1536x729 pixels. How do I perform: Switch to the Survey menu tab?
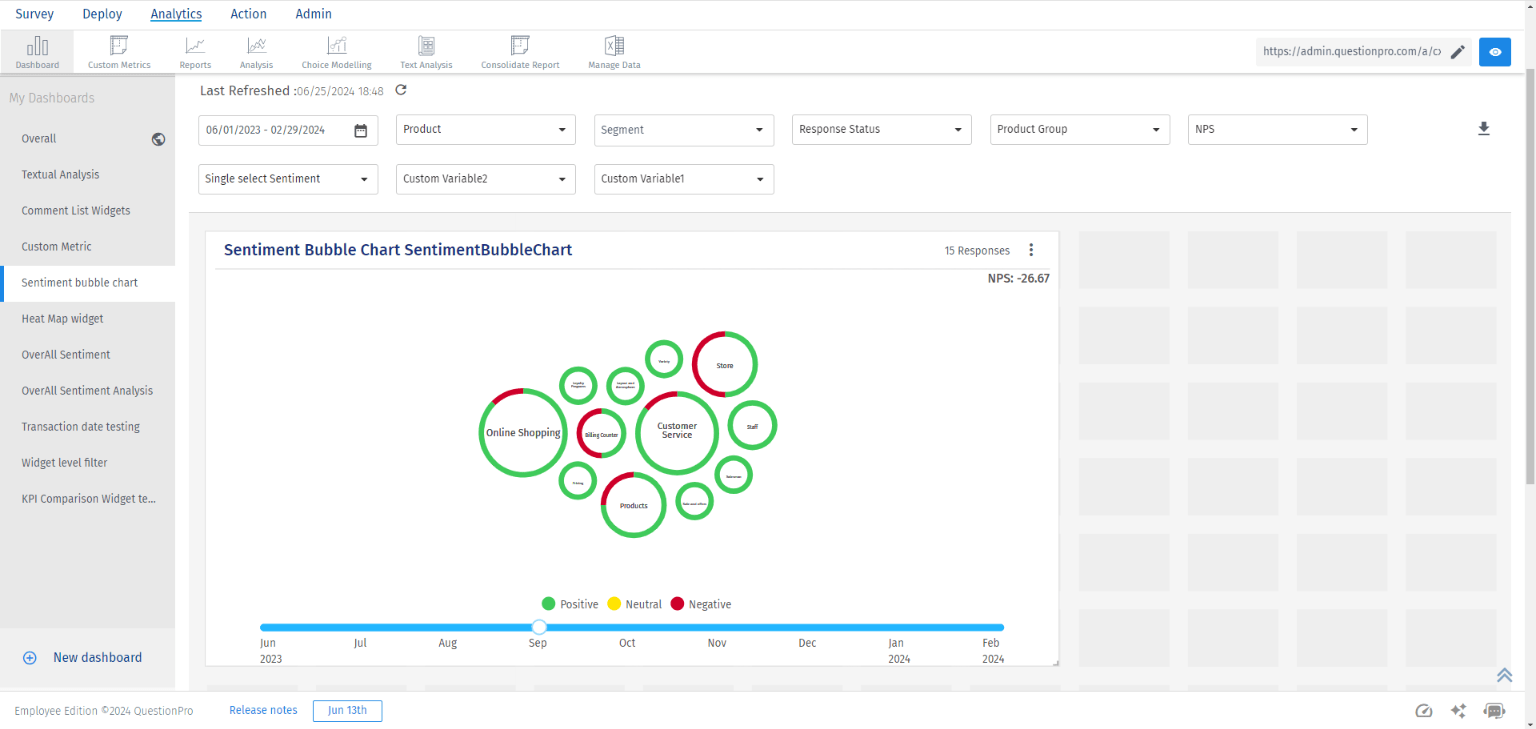[x=35, y=14]
